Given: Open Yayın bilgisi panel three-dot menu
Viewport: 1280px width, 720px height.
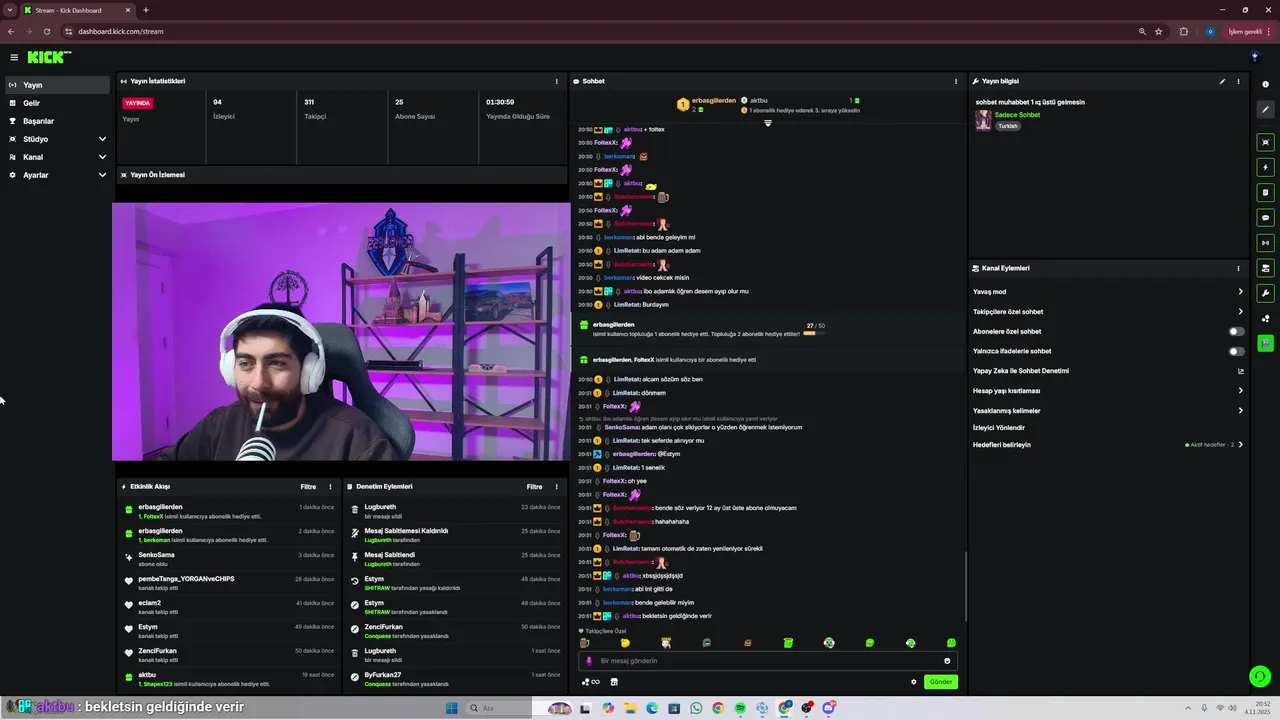Looking at the screenshot, I should (1238, 81).
